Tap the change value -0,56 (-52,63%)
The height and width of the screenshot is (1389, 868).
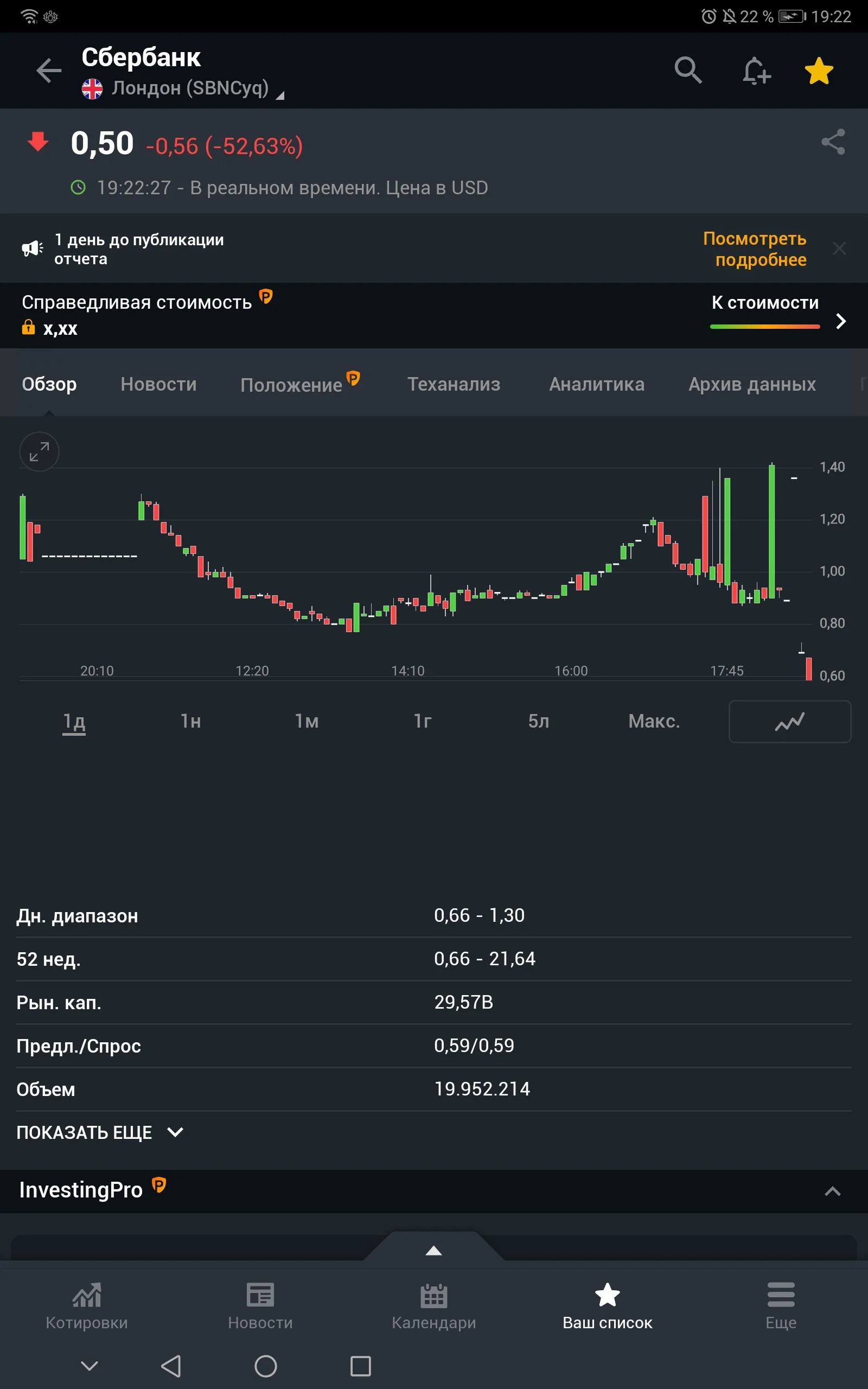pos(224,146)
